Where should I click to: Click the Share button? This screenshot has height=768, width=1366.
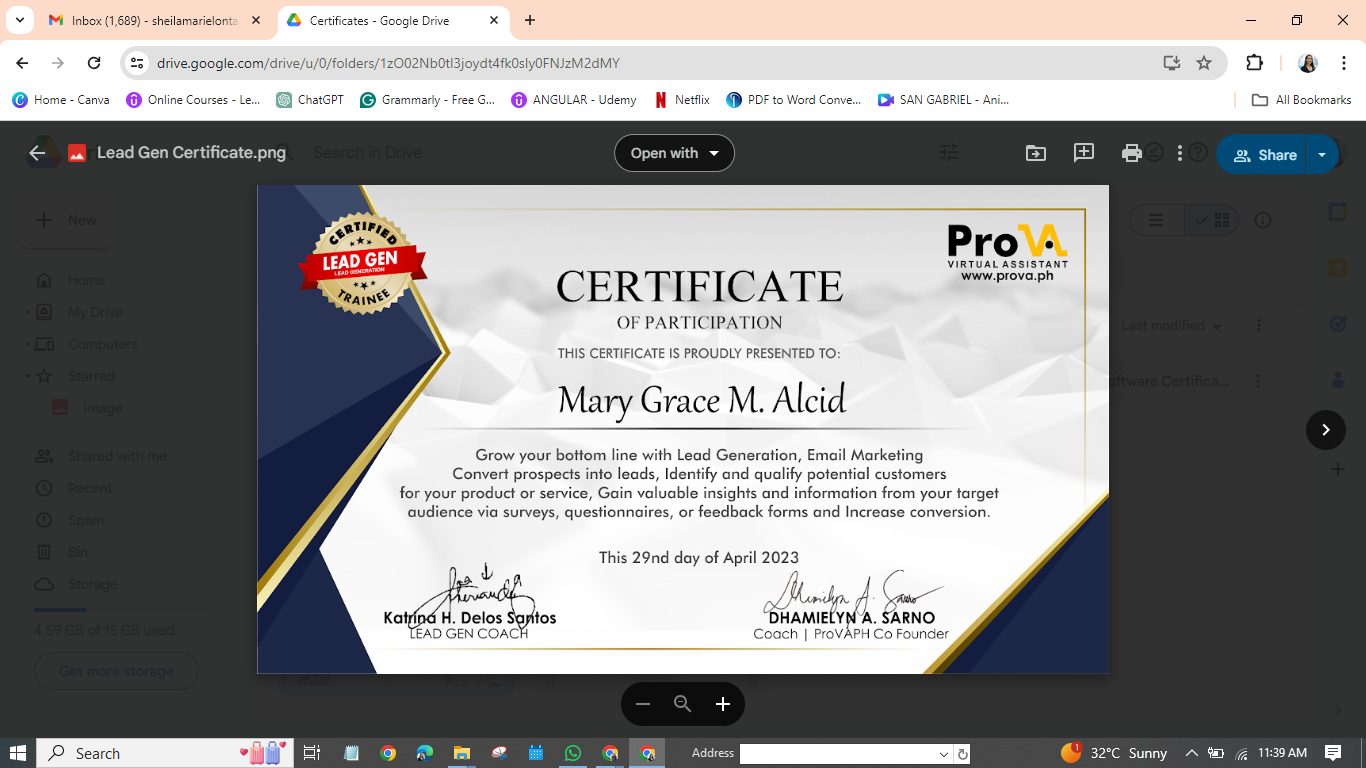[x=1264, y=155]
